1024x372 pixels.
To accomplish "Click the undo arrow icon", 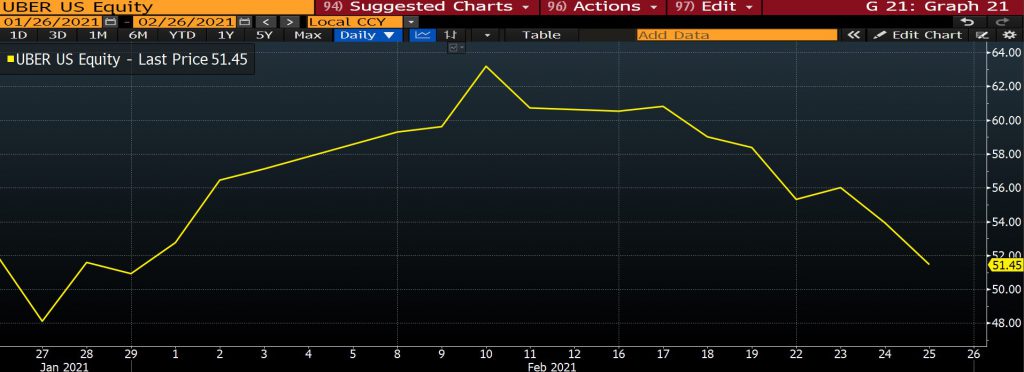I will (967, 22).
